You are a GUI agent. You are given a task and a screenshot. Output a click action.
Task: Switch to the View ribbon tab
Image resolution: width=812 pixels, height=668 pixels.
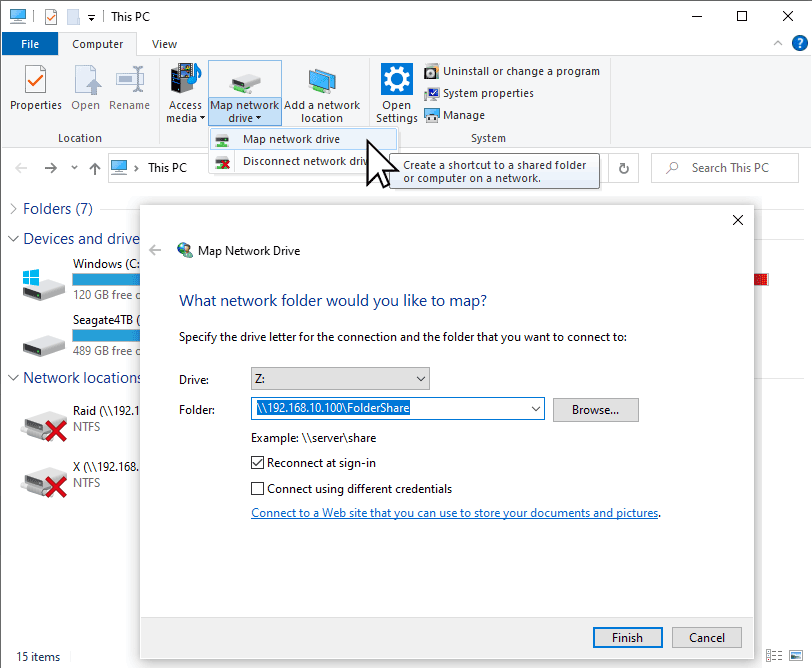pyautogui.click(x=164, y=44)
